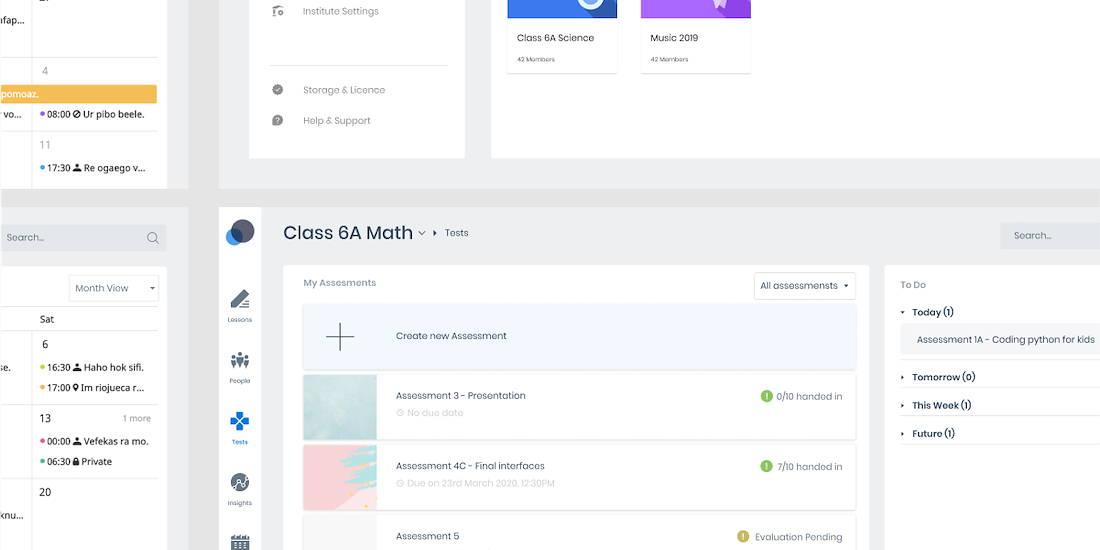Expand the Future (1) to-do section
This screenshot has height=550, width=1100.
(903, 434)
